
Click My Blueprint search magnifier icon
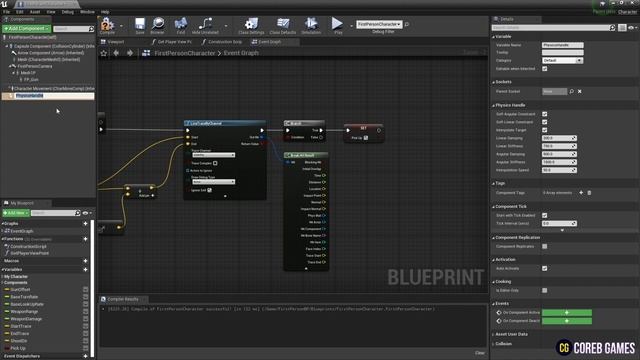click(78, 213)
